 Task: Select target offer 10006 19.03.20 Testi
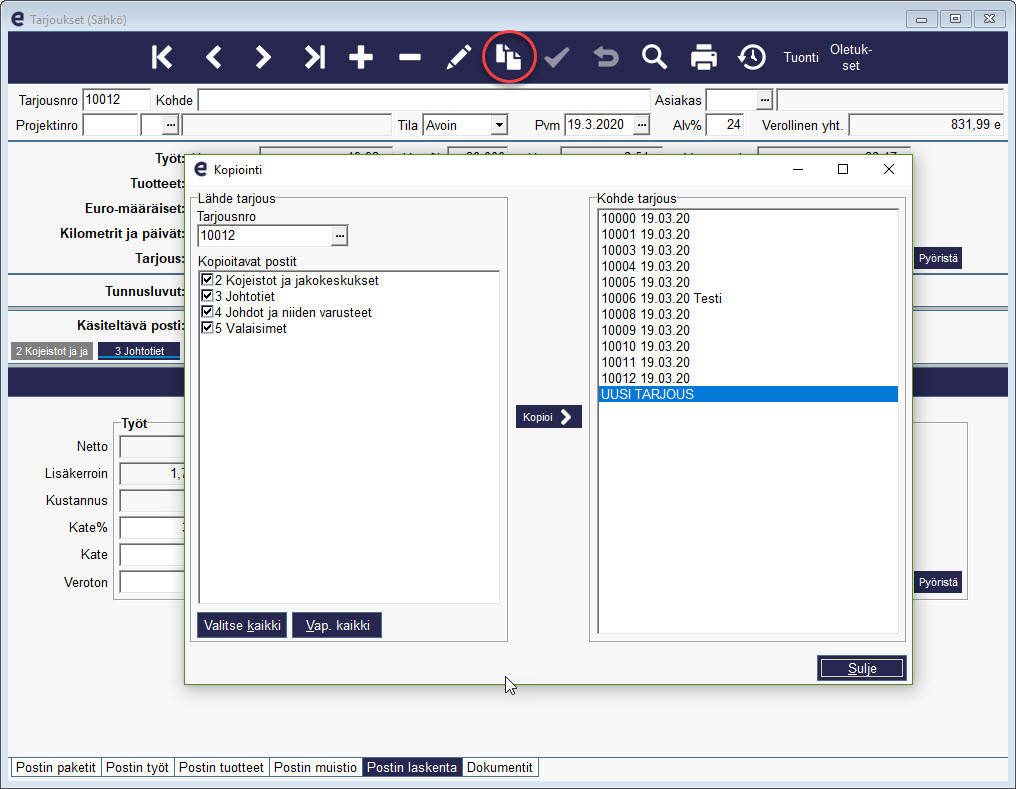click(748, 299)
